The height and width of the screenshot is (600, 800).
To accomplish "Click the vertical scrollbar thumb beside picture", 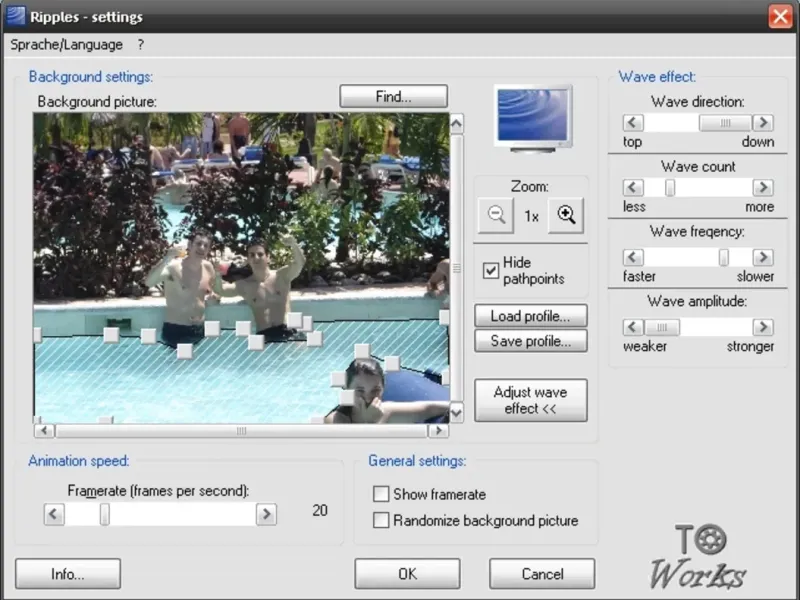I will pos(457,268).
